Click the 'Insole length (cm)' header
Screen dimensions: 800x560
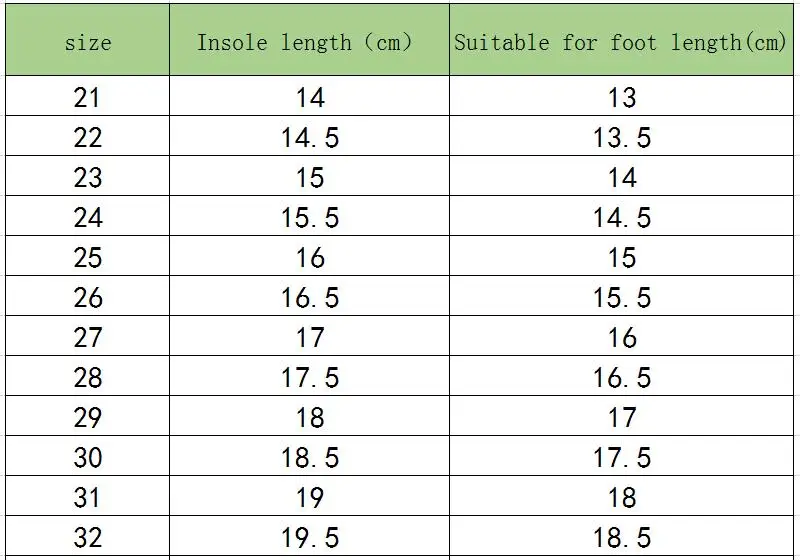point(305,43)
